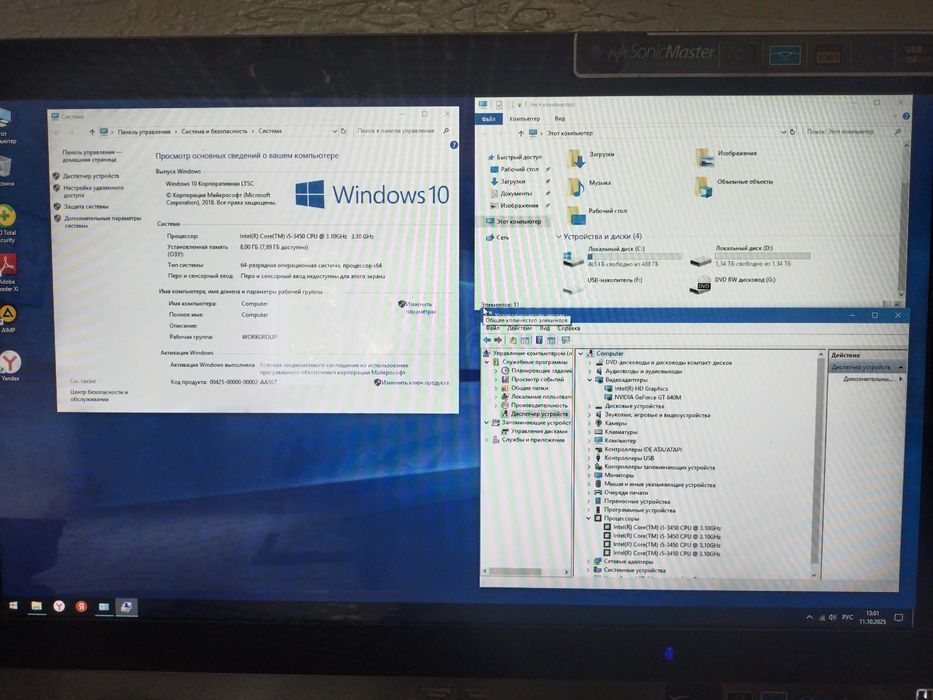This screenshot has width=933, height=700.
Task: Expand the Клавиатуры device category
Action: coord(590,432)
